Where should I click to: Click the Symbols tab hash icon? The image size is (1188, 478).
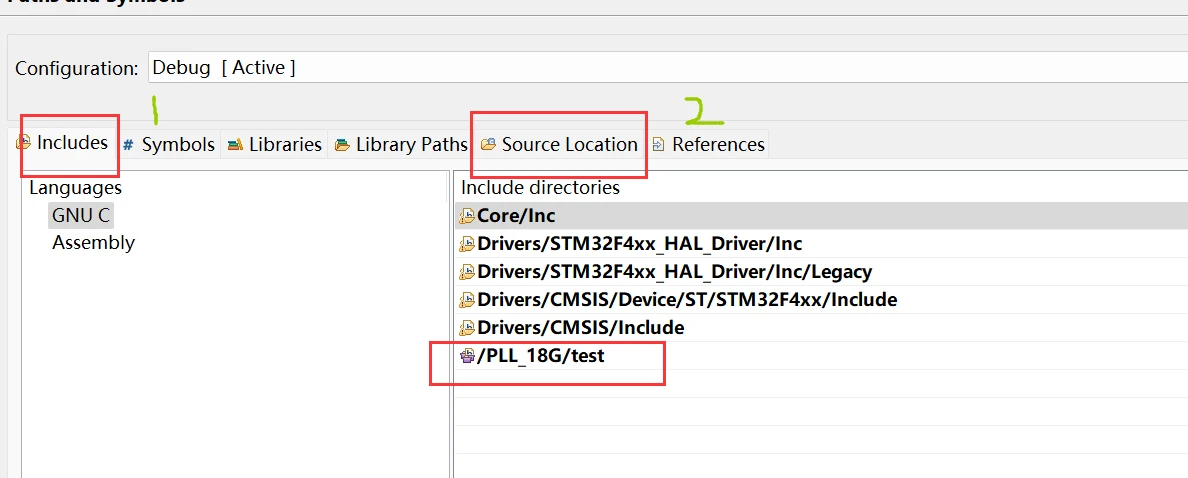129,145
